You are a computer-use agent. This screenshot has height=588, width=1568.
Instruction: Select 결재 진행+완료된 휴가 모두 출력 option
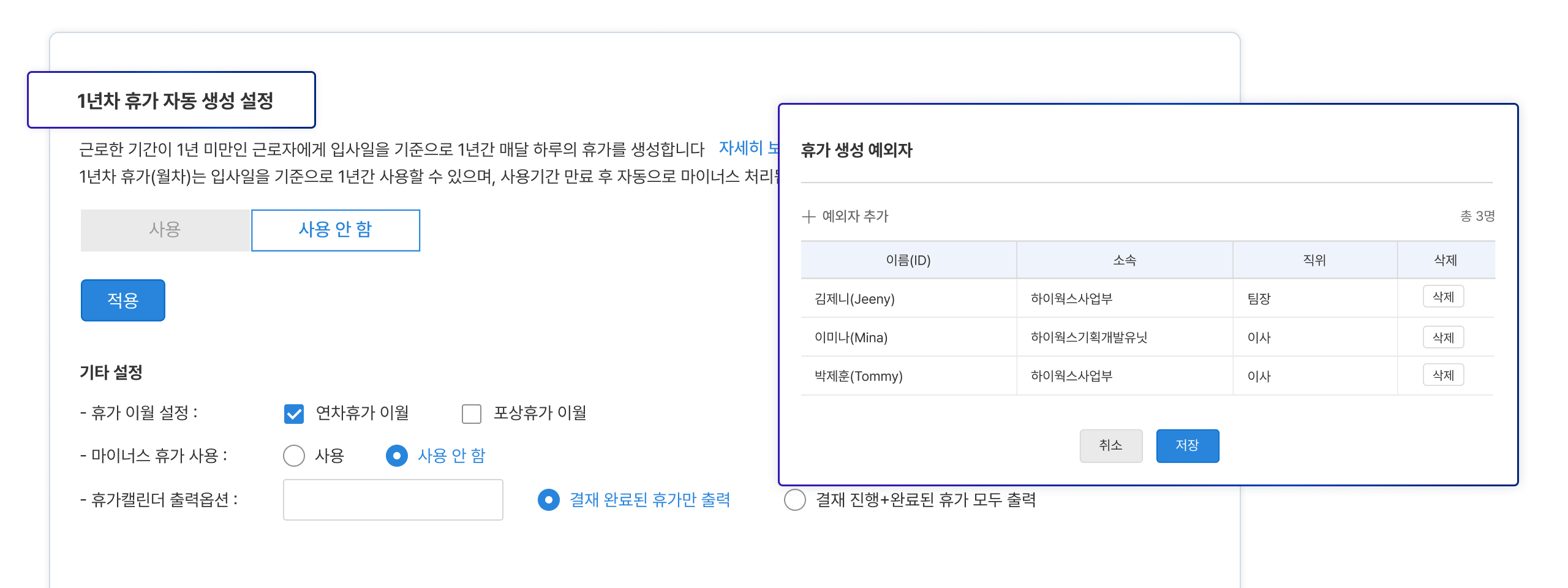(796, 500)
